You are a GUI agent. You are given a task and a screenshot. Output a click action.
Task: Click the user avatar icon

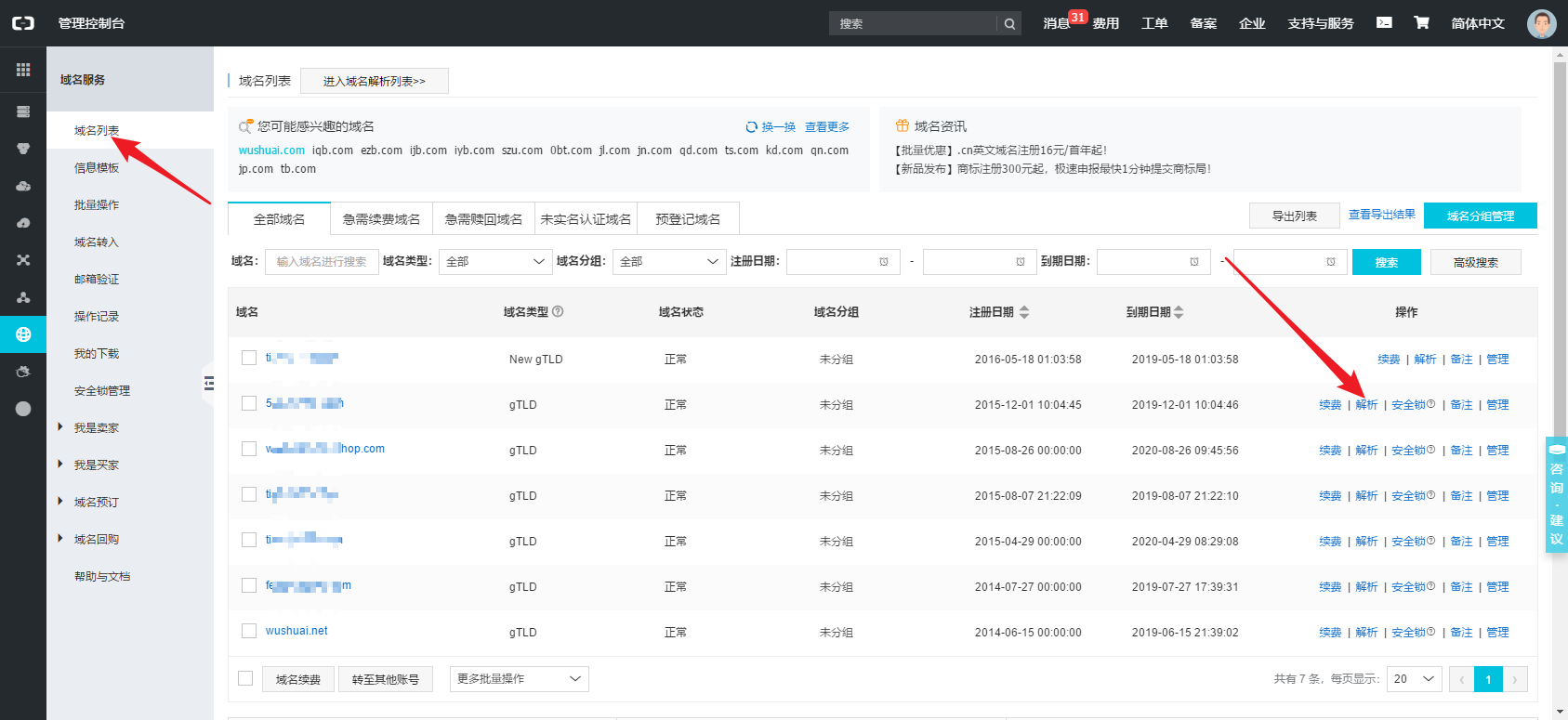[1541, 24]
